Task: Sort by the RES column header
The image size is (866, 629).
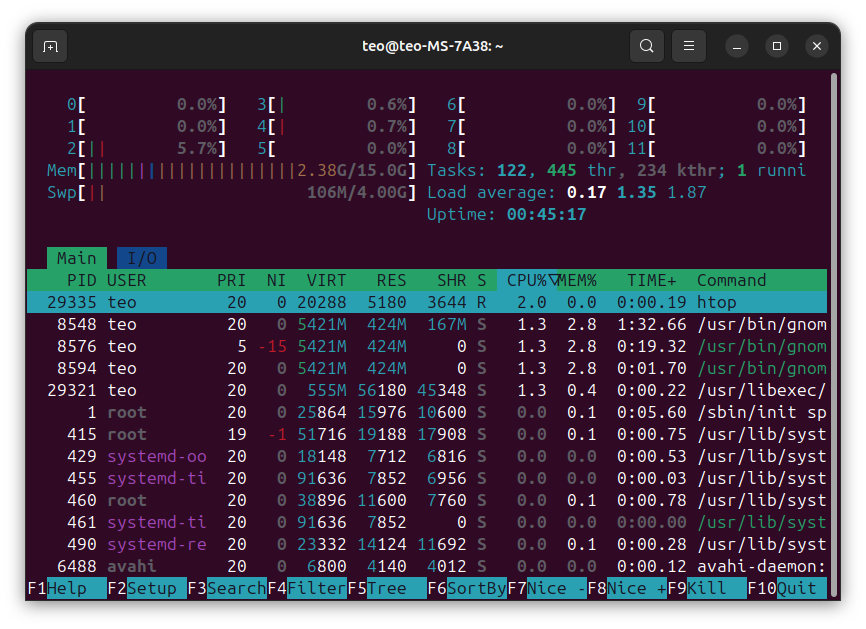Action: coord(392,281)
